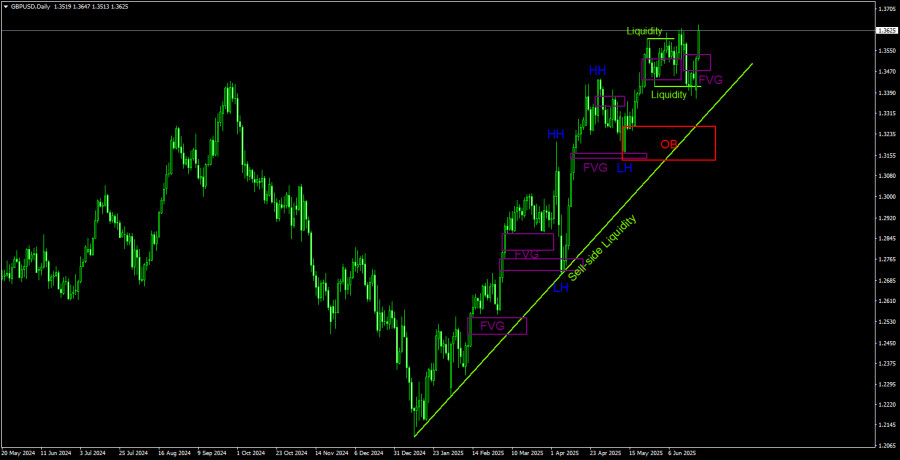Click the 14 Nov 2024 date label
This screenshot has width=900, height=460.
click(330, 453)
